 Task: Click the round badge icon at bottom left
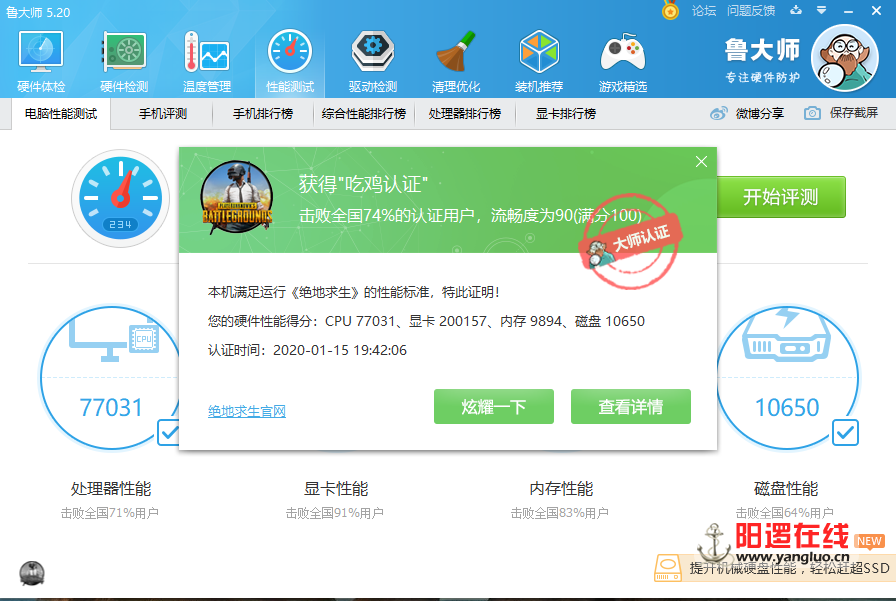click(x=32, y=573)
